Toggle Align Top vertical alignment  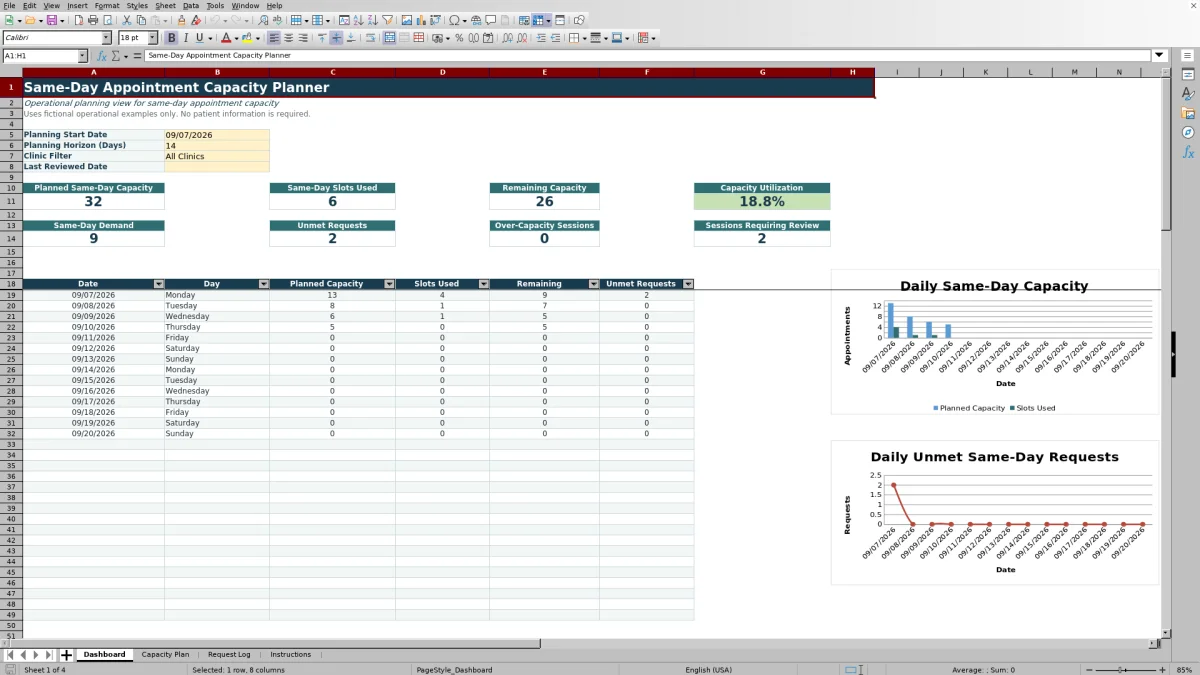(x=322, y=38)
